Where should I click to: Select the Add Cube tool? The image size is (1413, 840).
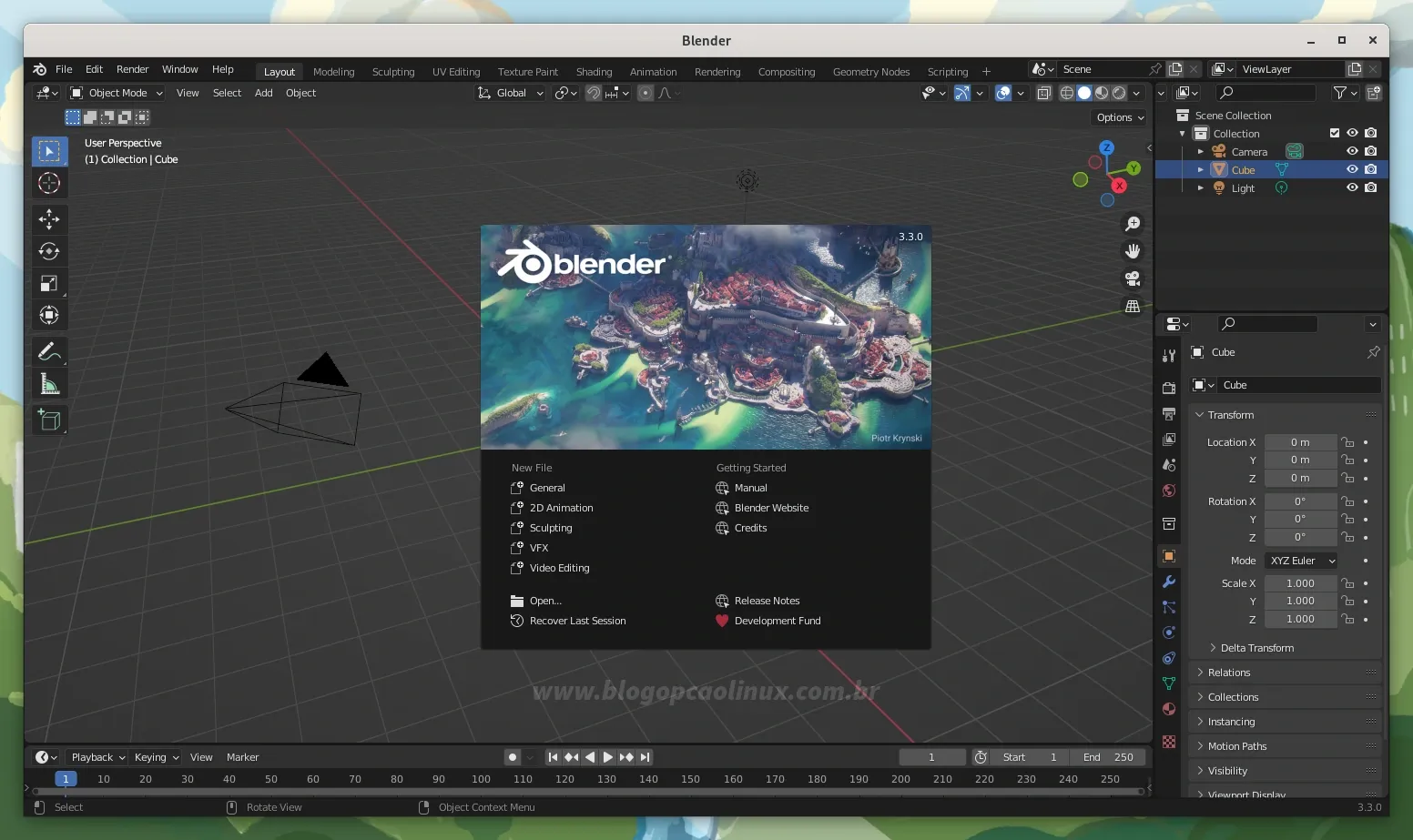pos(49,420)
